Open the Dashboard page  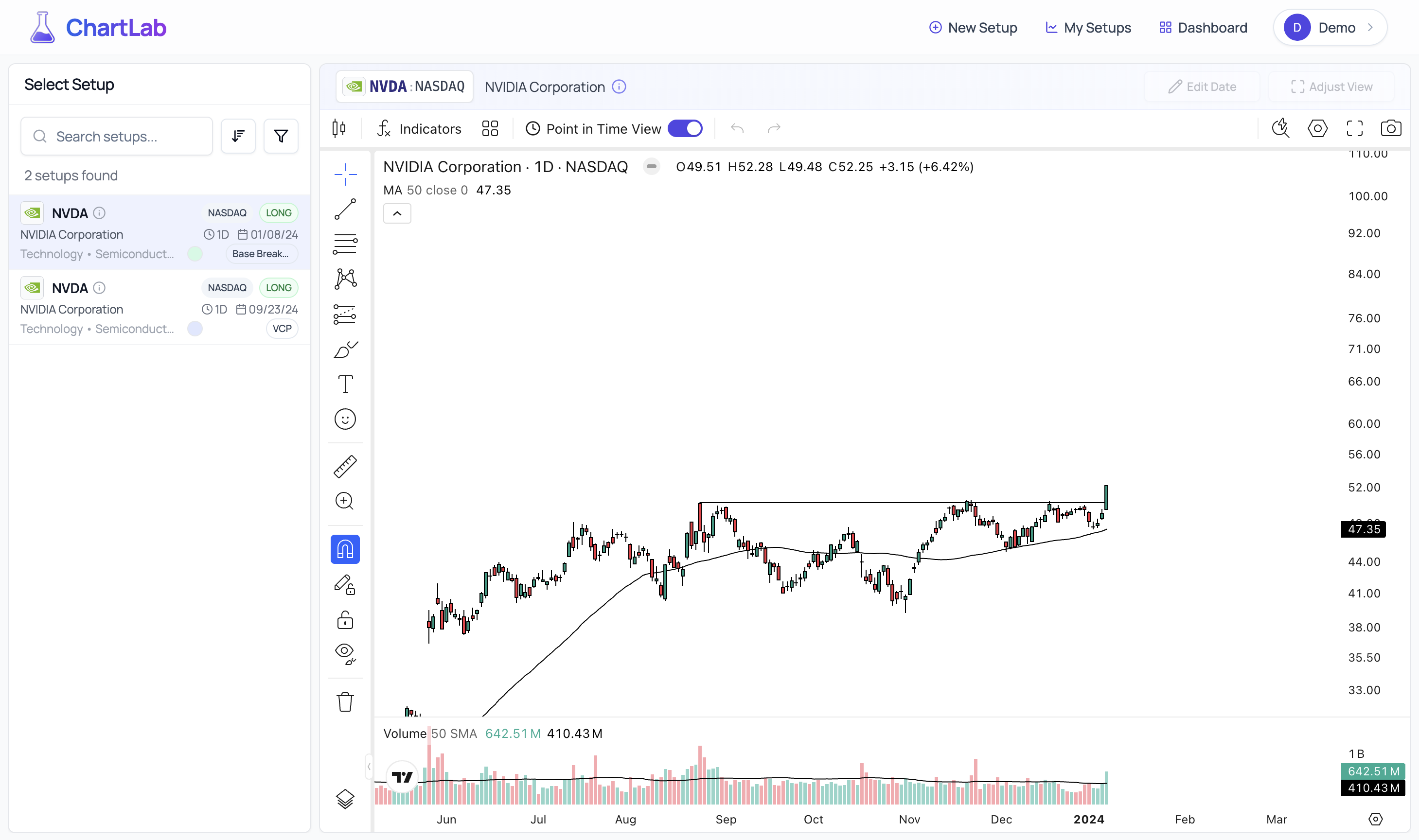point(1203,28)
